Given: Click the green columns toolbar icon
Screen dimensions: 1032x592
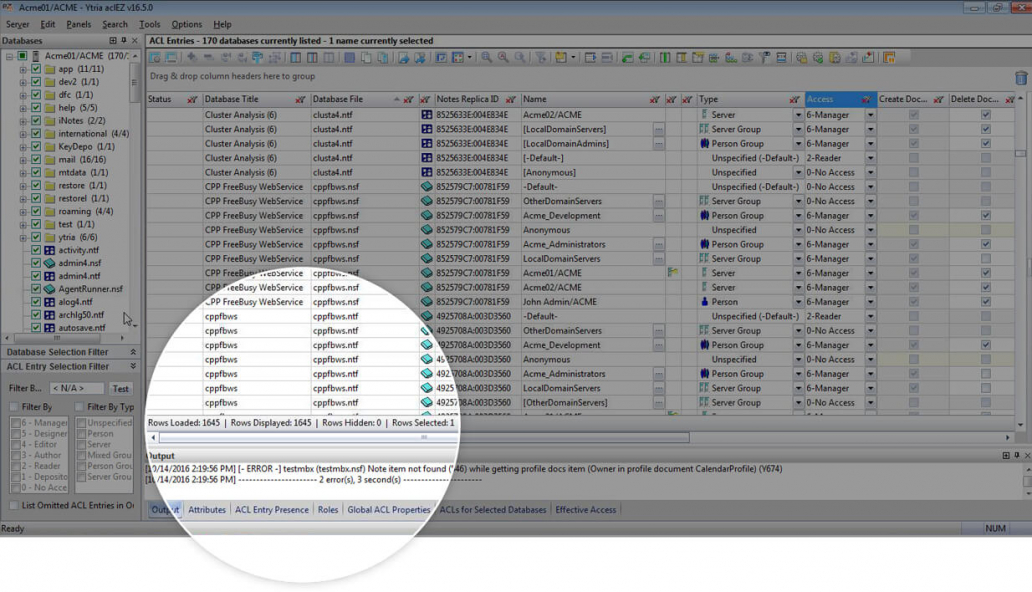Looking at the screenshot, I should point(665,58).
